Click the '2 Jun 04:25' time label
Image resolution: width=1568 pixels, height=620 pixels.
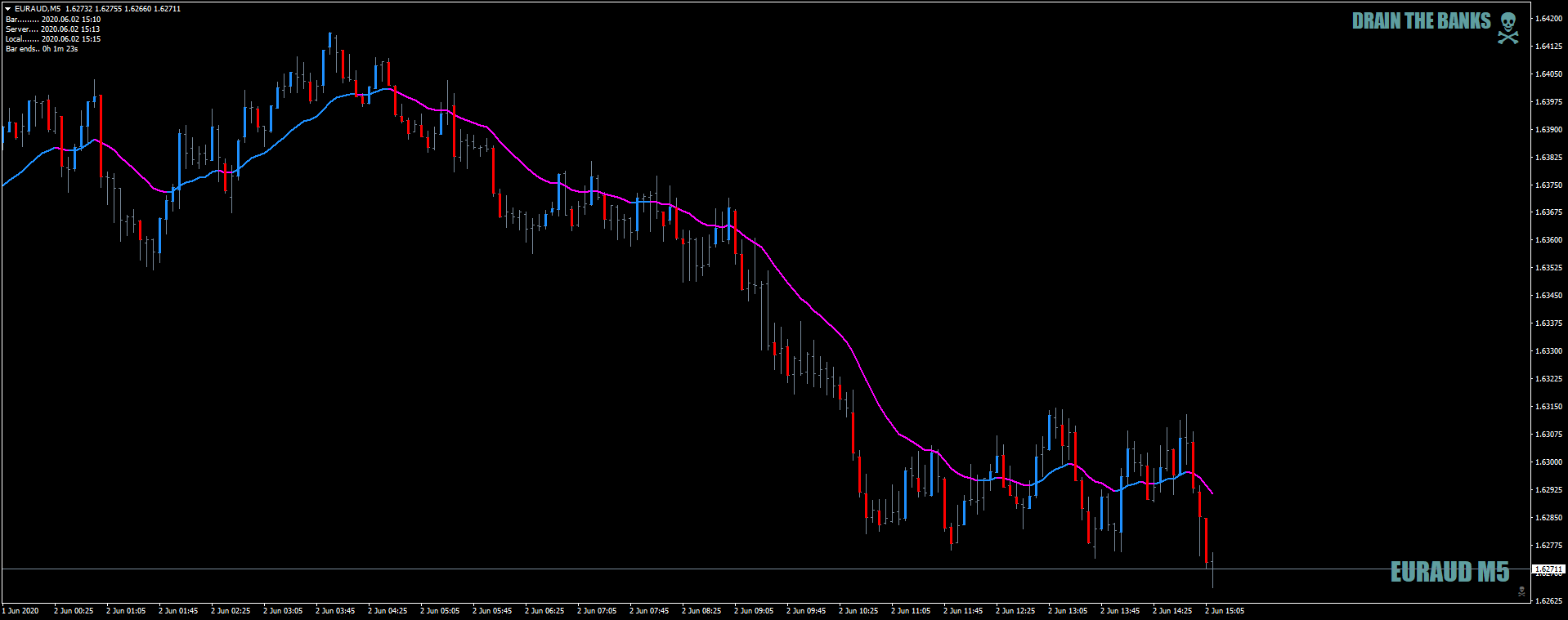point(388,610)
